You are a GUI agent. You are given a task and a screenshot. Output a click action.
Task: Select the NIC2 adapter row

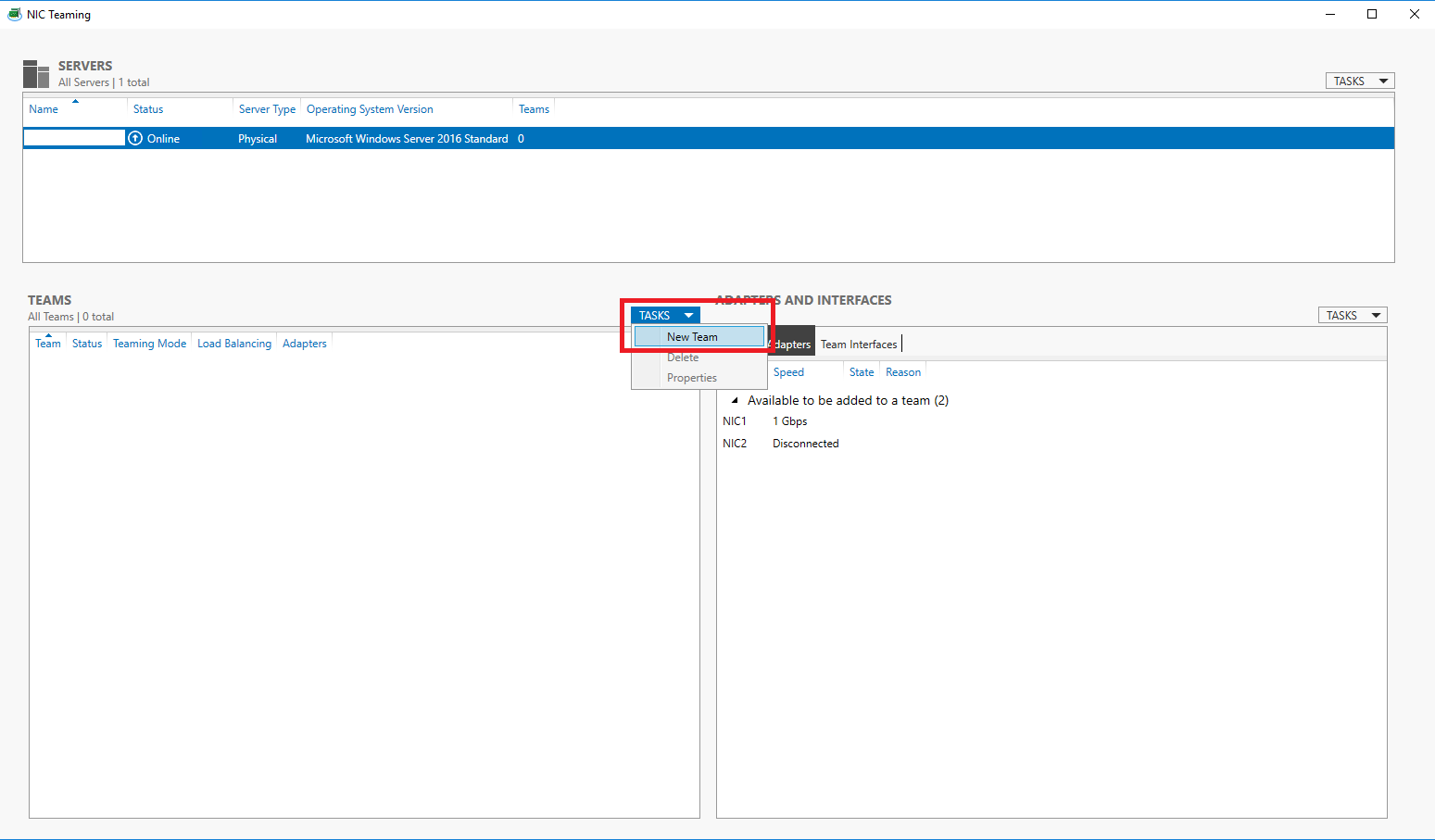point(1051,443)
